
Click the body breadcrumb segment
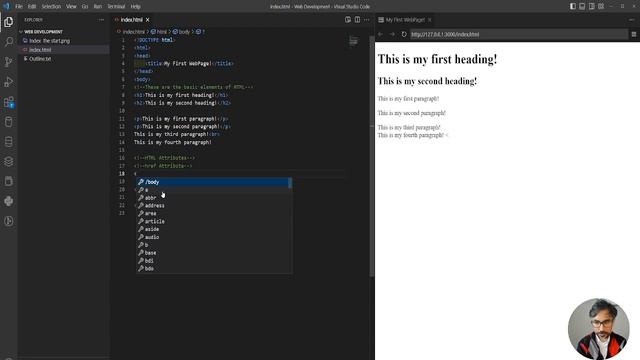pyautogui.click(x=182, y=31)
